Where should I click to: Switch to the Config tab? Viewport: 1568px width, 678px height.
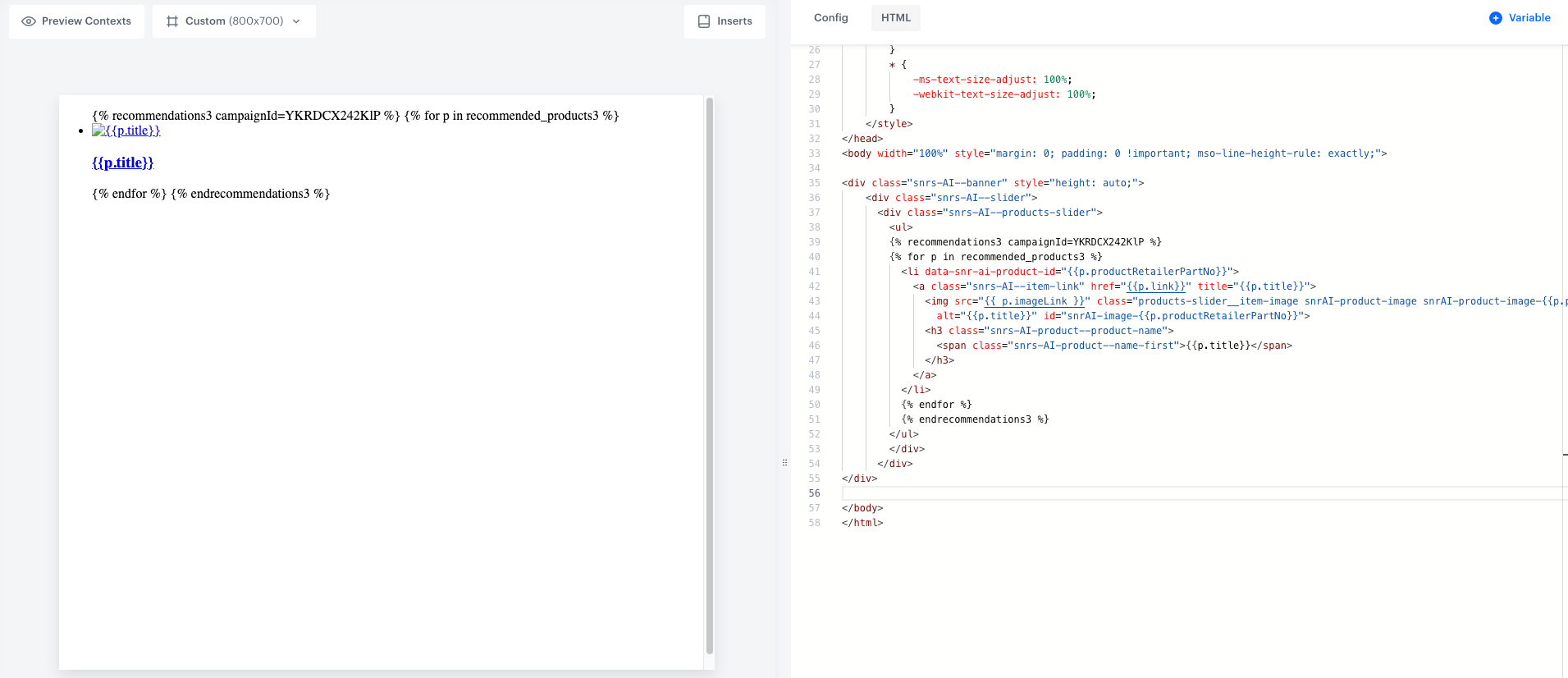click(x=830, y=18)
